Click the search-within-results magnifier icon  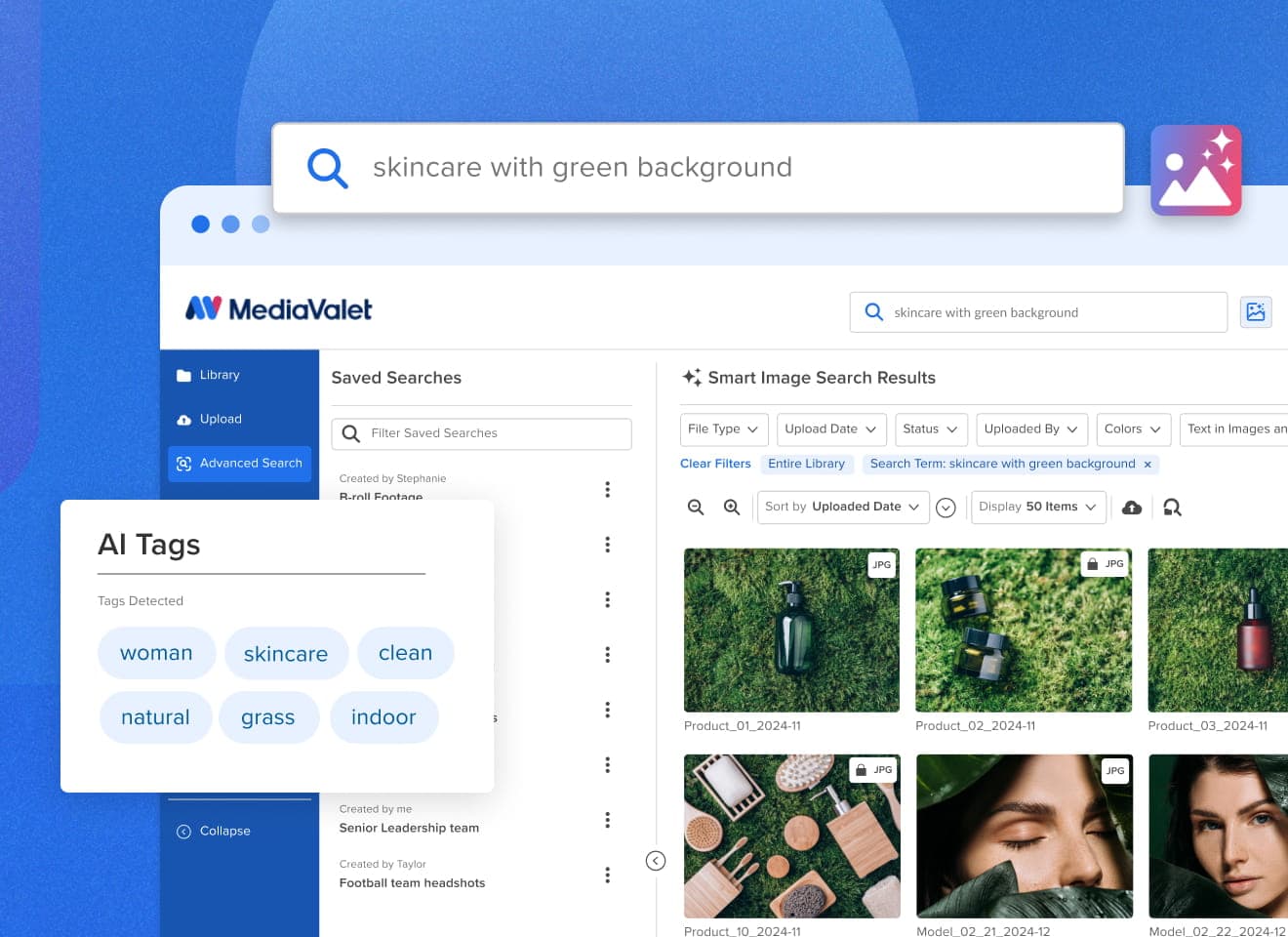1172,507
